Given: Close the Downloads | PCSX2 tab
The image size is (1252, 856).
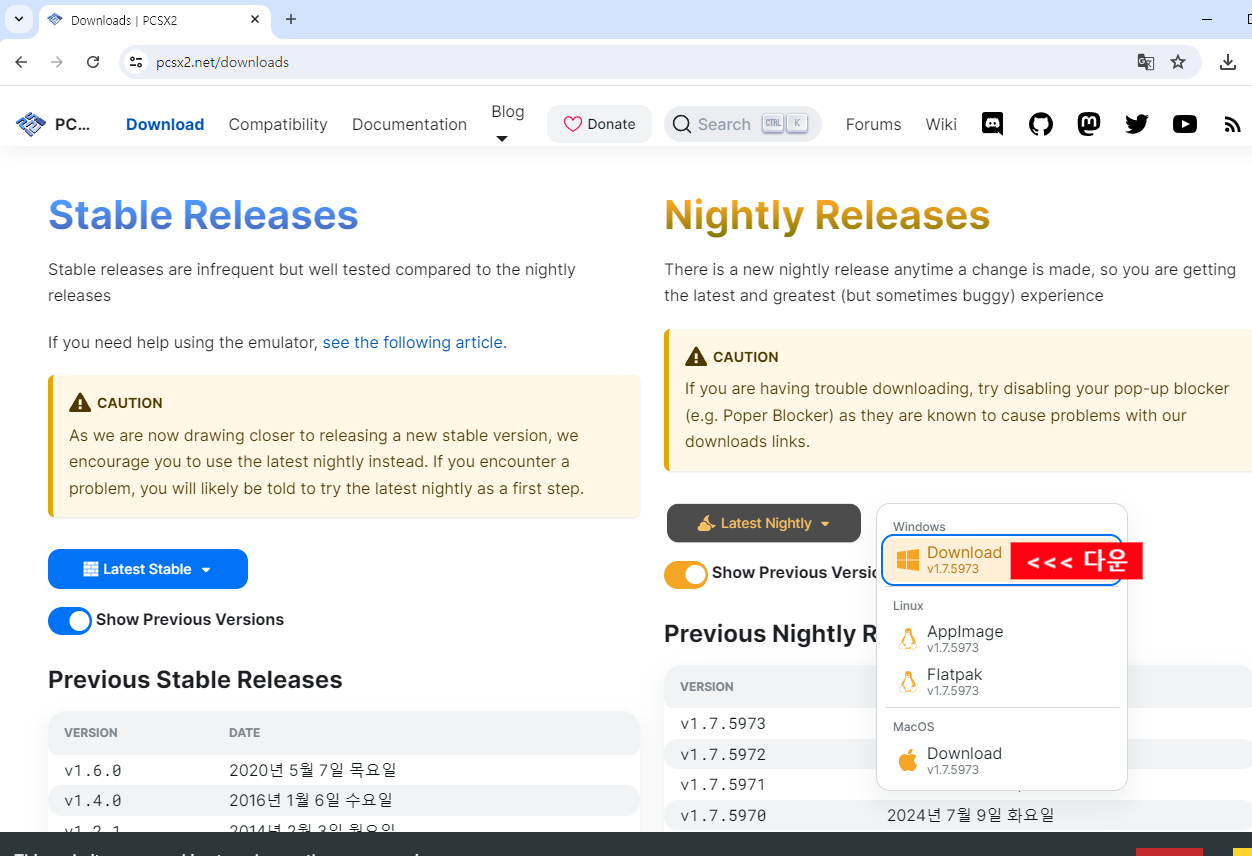Looking at the screenshot, I should pos(255,19).
